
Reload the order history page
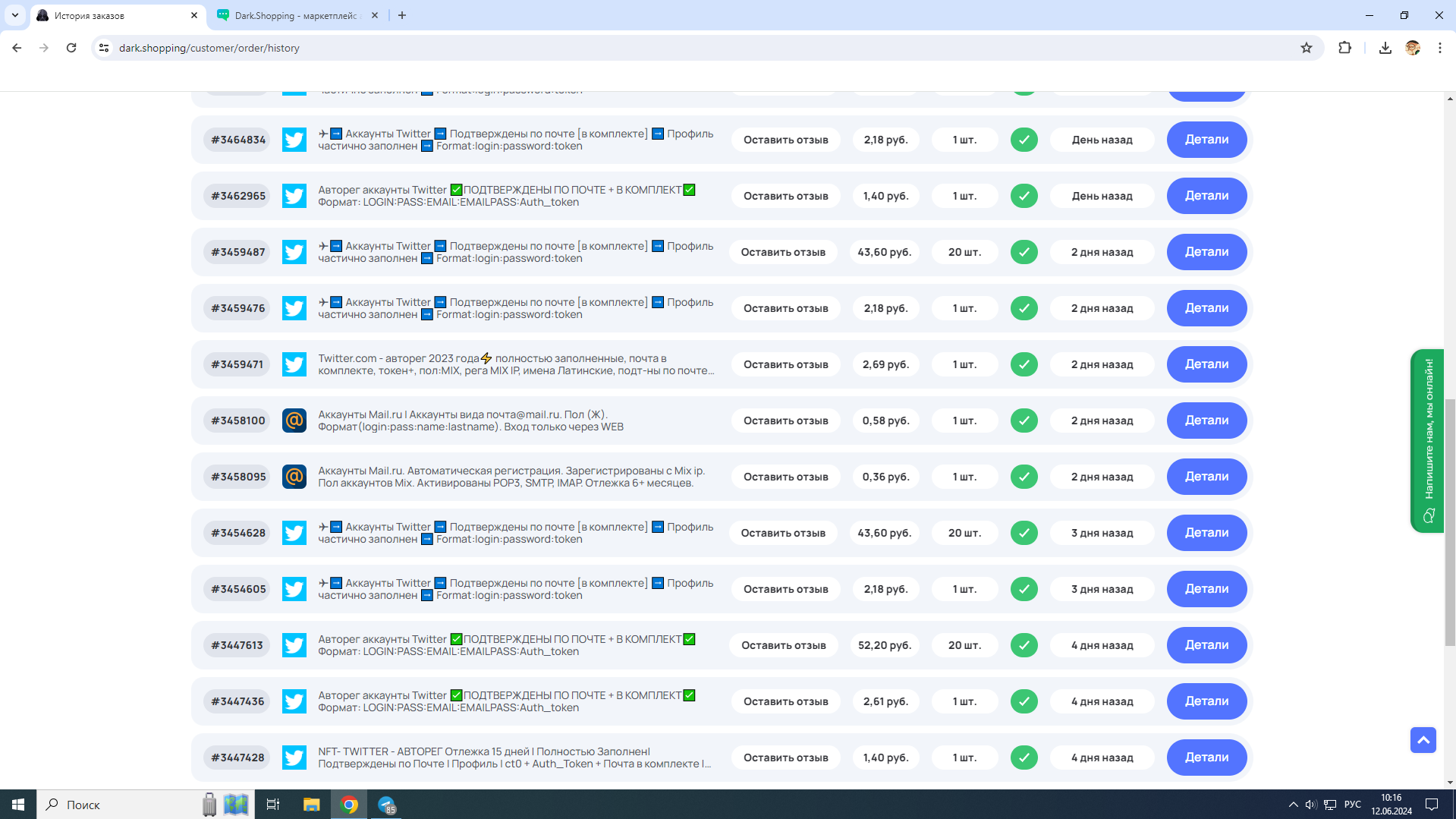tap(71, 48)
